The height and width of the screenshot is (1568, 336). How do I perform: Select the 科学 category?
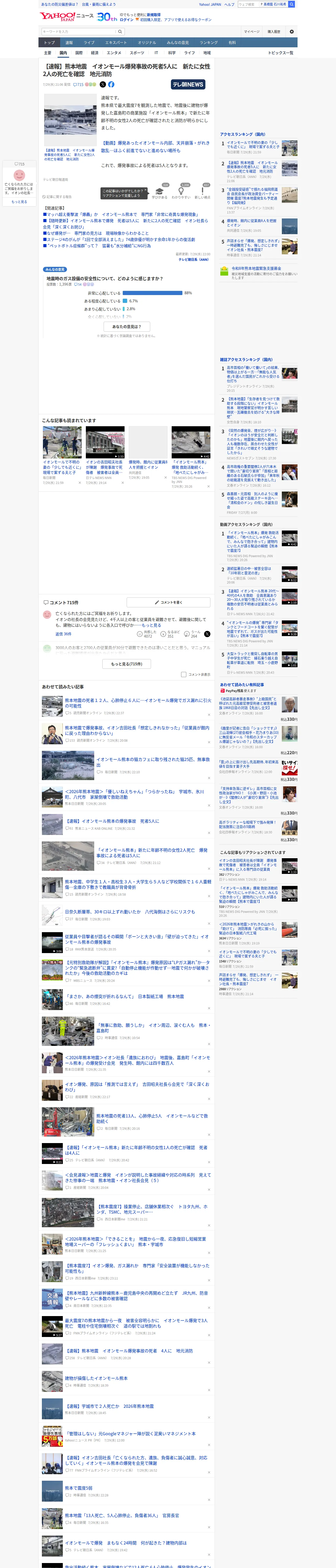point(172,53)
